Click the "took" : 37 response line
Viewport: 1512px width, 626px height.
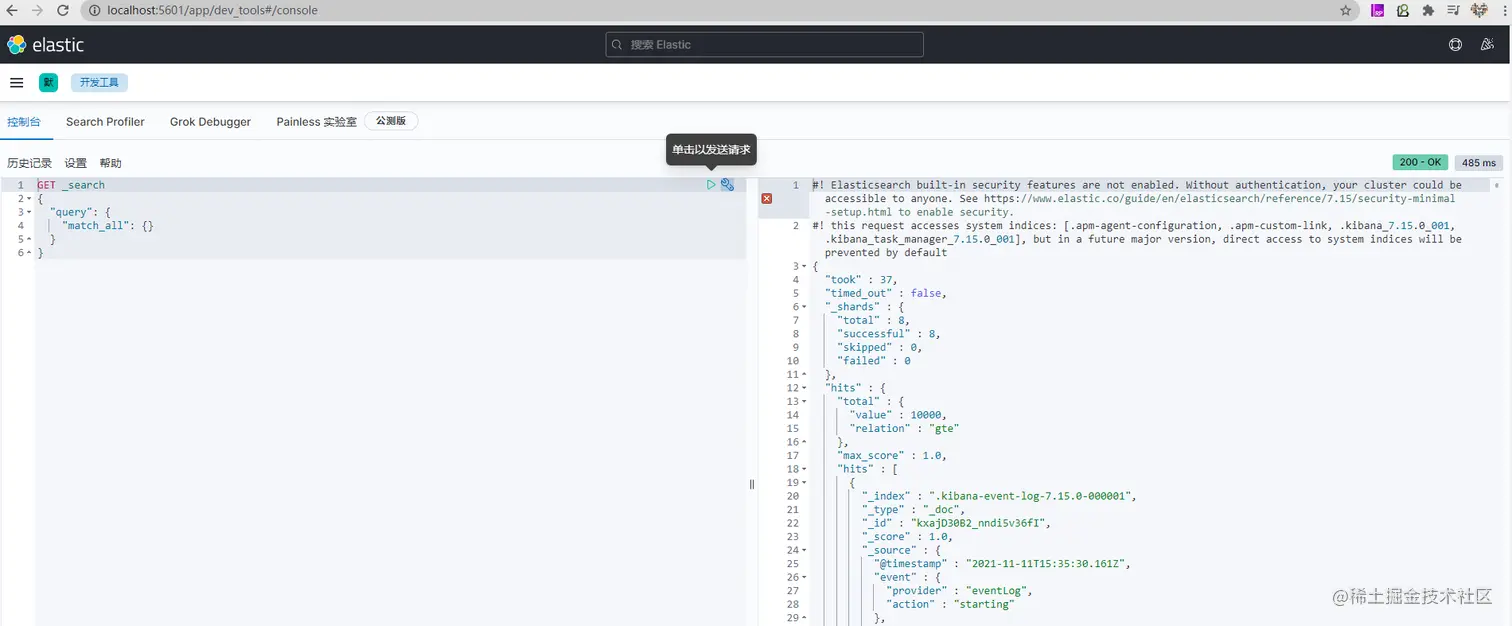coord(861,280)
